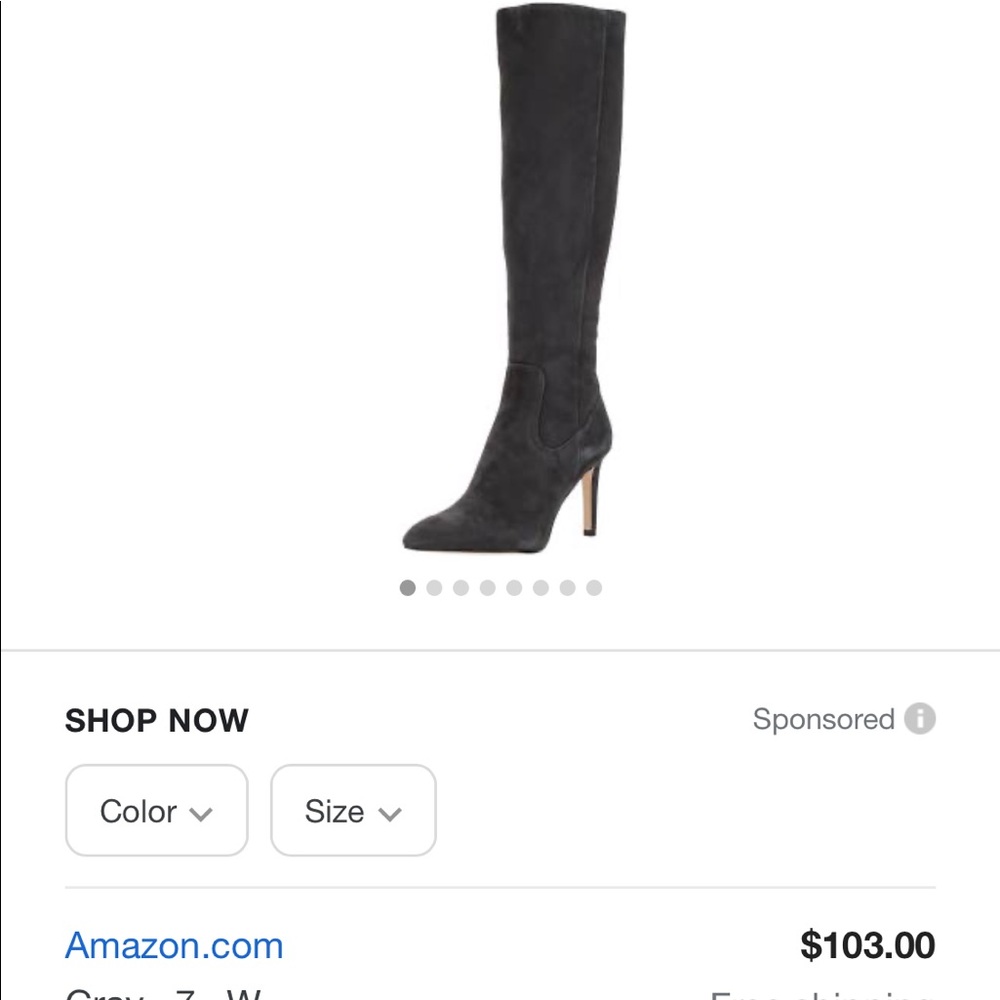Viewport: 1000px width, 1000px height.
Task: Select the second carousel dot
Action: (434, 588)
